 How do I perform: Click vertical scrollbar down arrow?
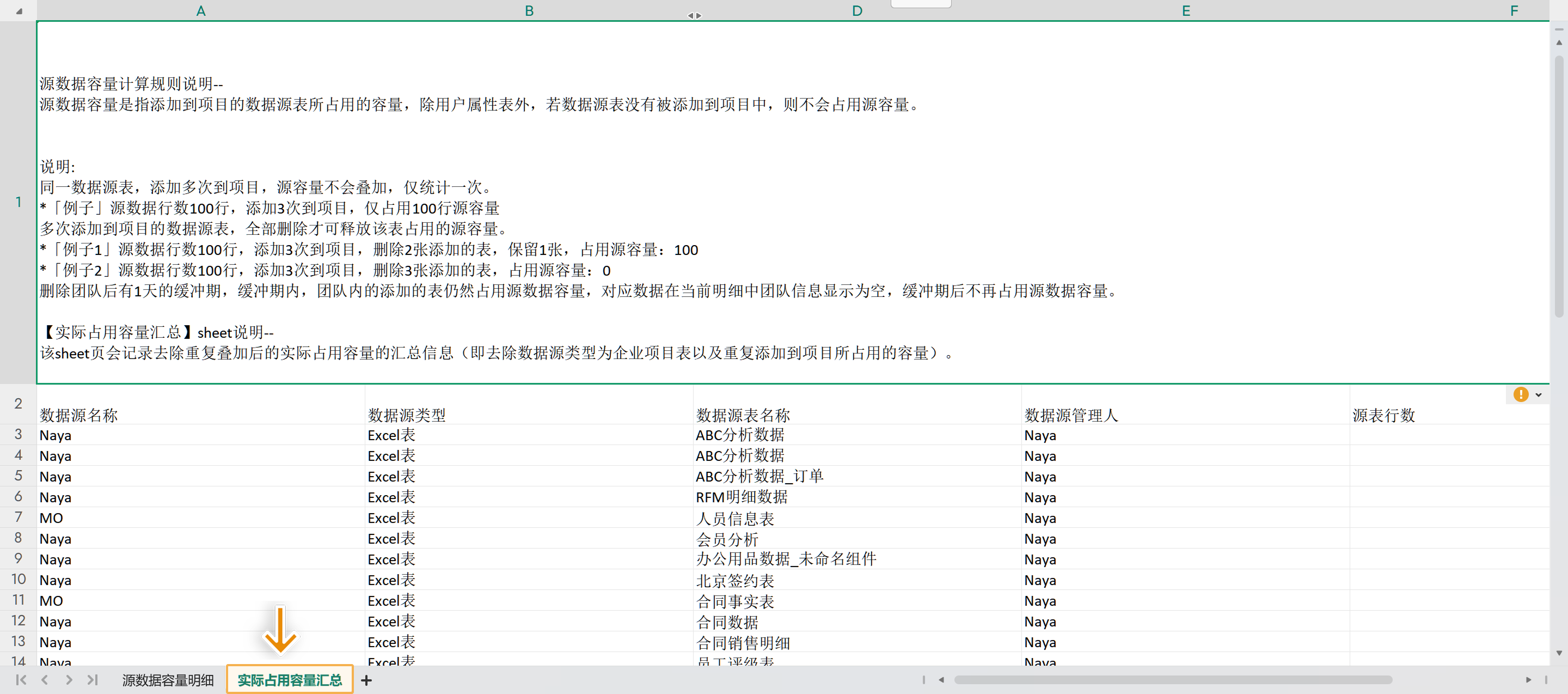click(1558, 653)
